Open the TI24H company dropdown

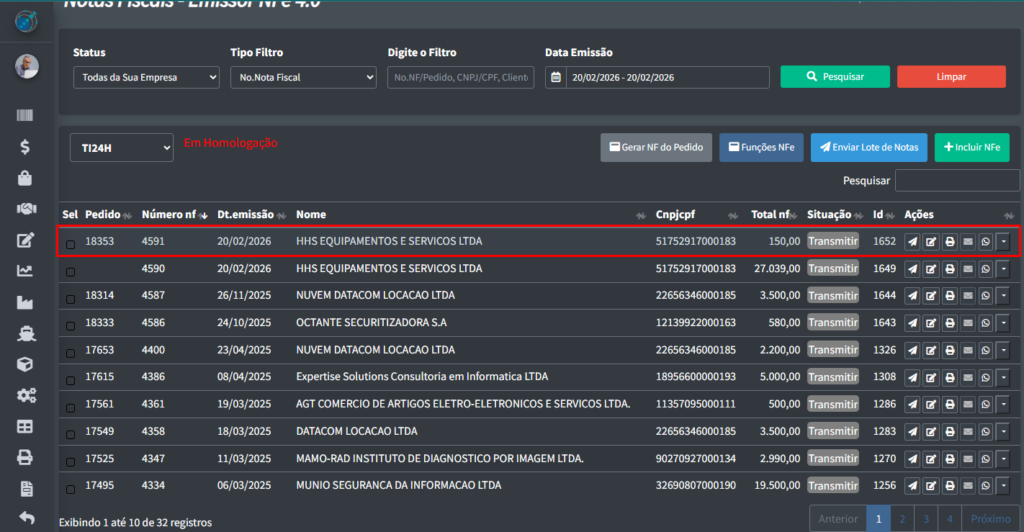(x=121, y=148)
